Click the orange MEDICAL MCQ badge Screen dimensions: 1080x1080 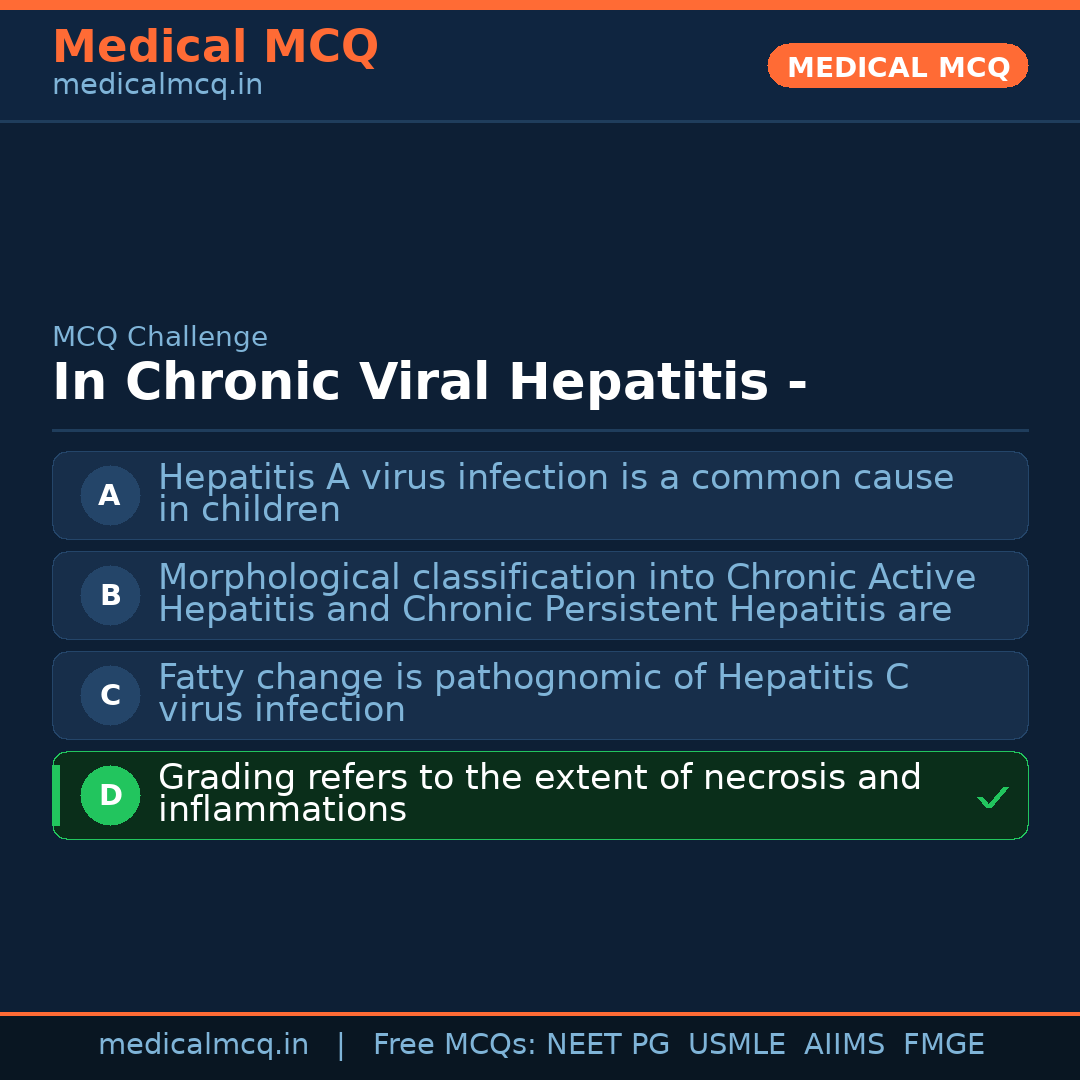[897, 66]
